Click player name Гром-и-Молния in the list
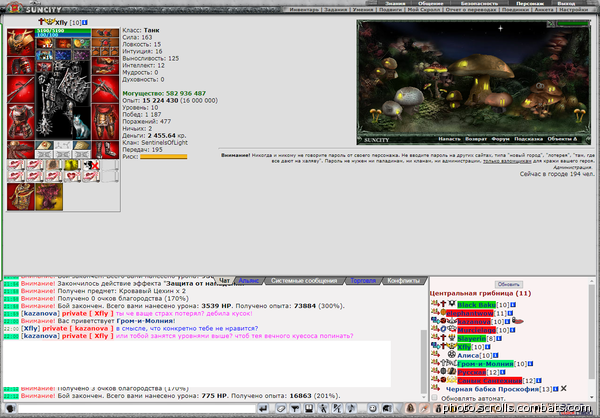This screenshot has height=418, width=600. [x=485, y=364]
